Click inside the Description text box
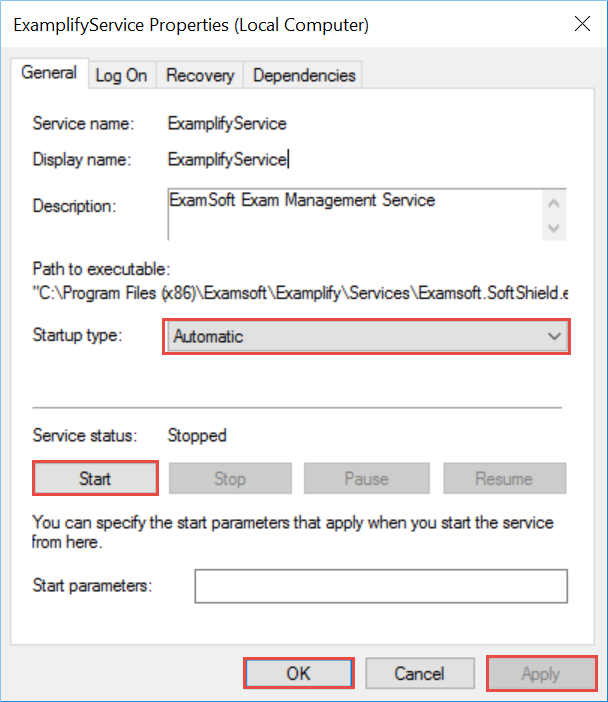The height and width of the screenshot is (702, 608). [x=353, y=212]
